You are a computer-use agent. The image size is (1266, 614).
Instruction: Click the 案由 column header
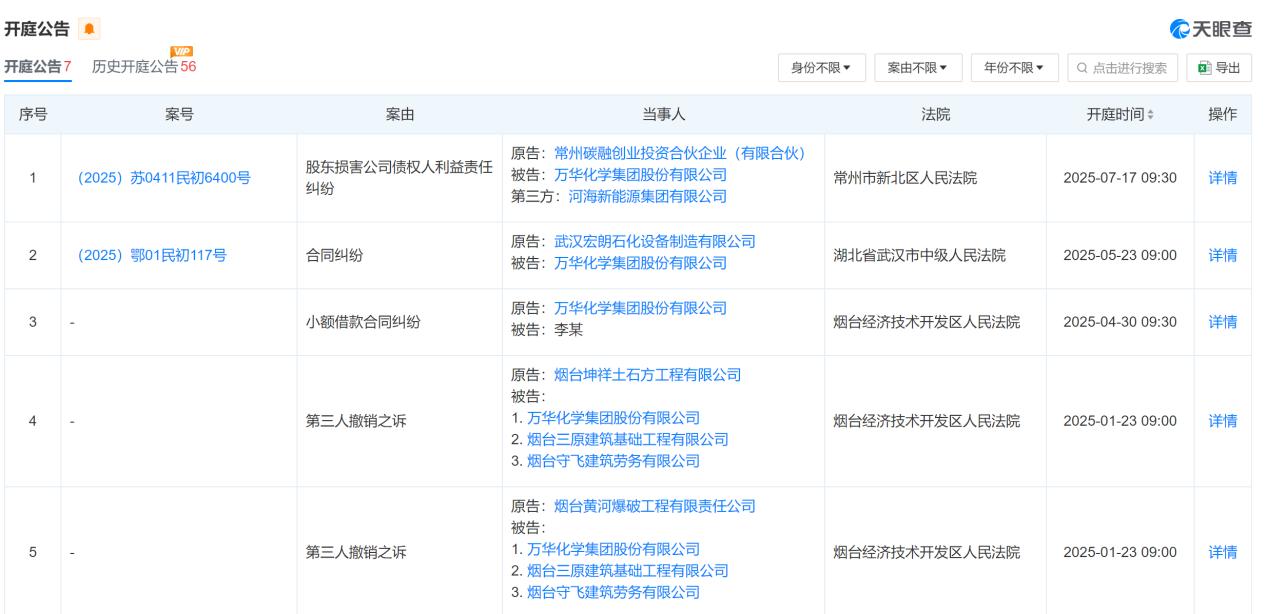pos(400,115)
